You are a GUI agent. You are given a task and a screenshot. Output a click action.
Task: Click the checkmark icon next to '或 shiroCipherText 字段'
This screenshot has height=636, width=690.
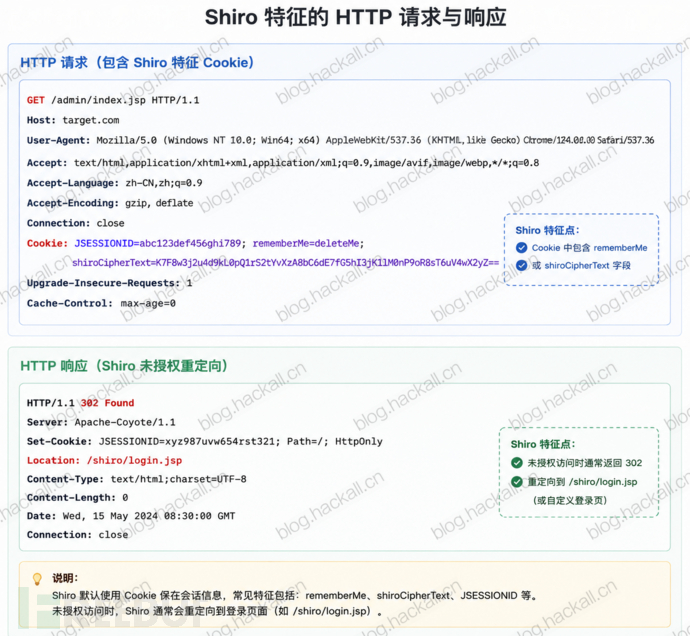tap(521, 265)
